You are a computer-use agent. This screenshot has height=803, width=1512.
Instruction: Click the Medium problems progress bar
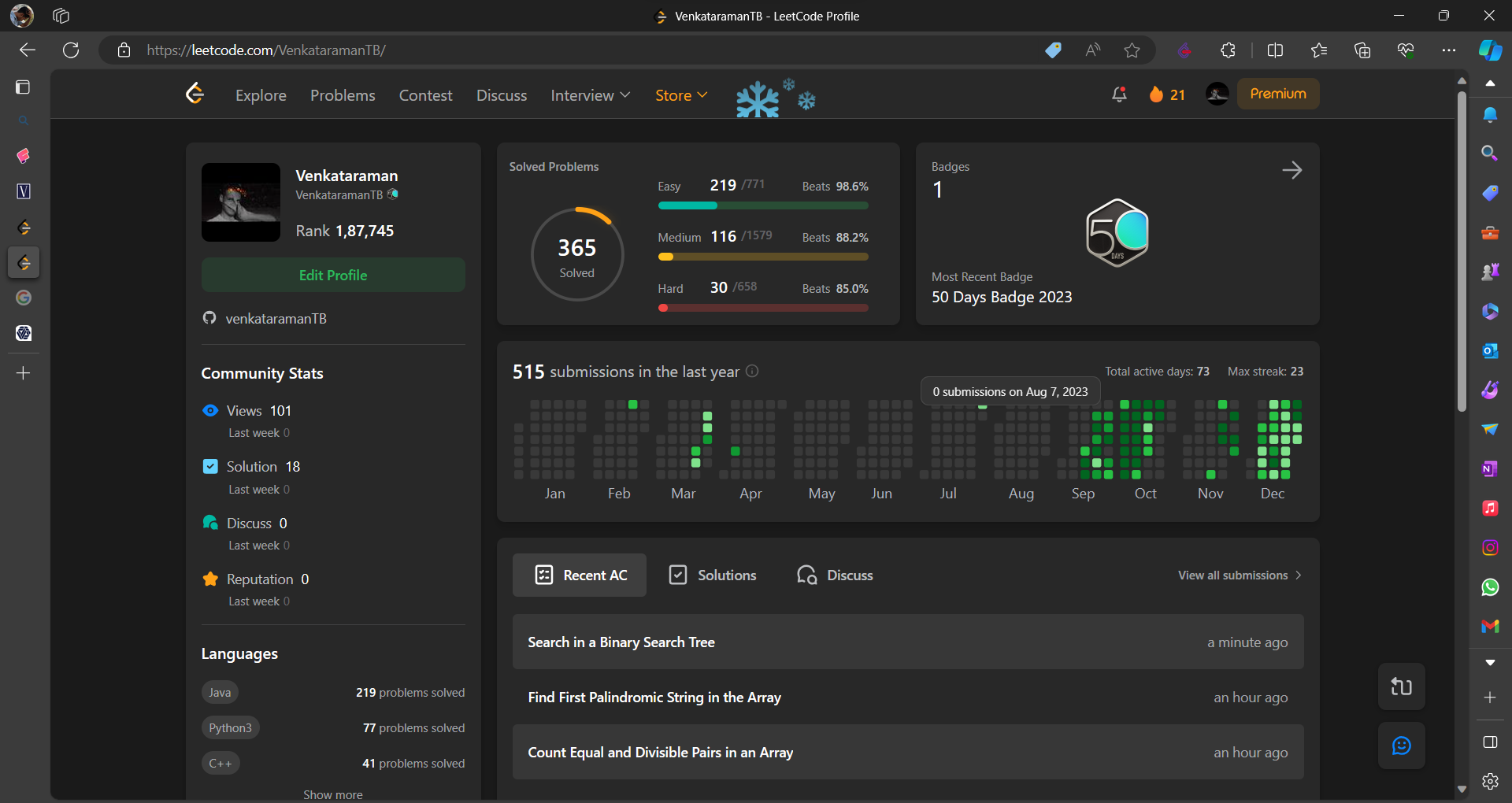[x=763, y=257]
